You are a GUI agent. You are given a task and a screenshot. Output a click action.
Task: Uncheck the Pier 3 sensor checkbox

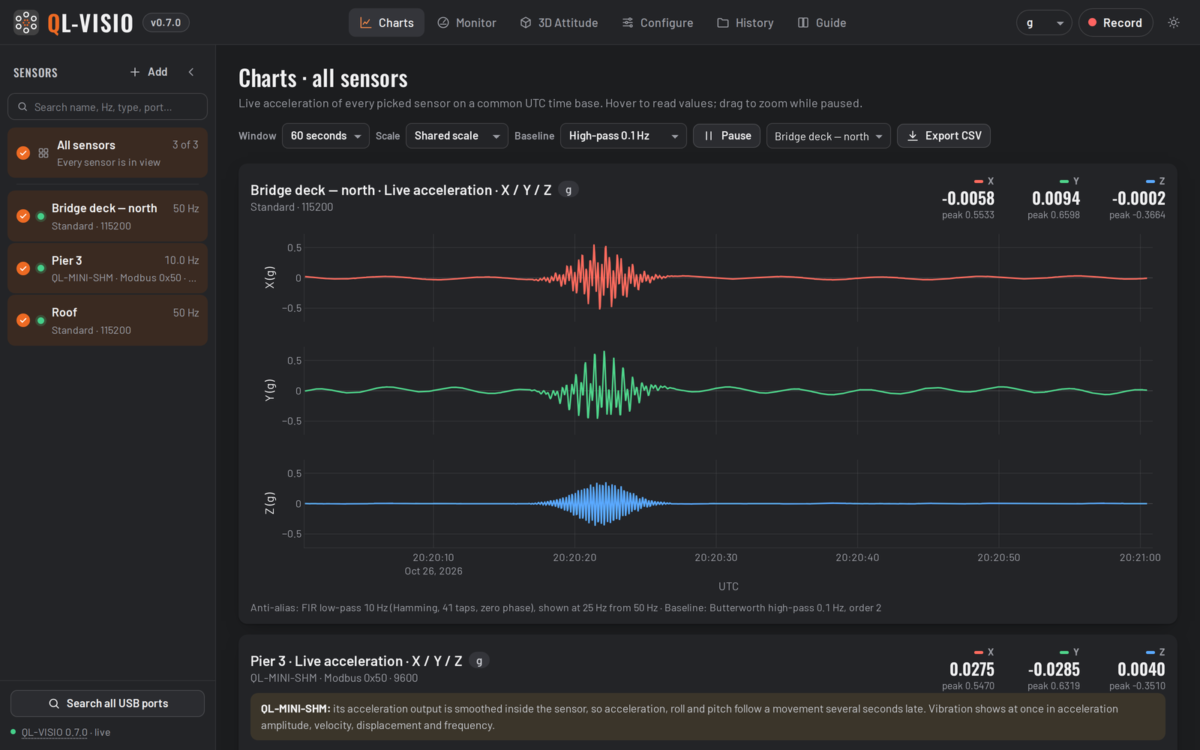[23, 268]
